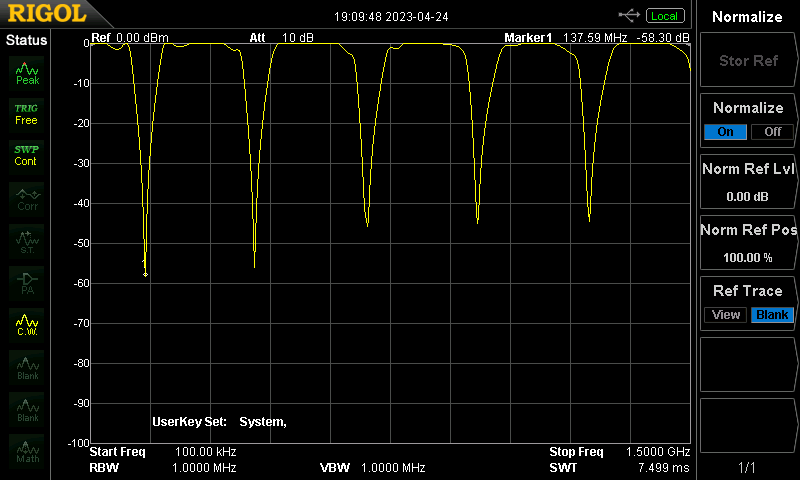Turn Normalize On
Image resolution: width=800 pixels, height=480 pixels.
pyautogui.click(x=725, y=132)
